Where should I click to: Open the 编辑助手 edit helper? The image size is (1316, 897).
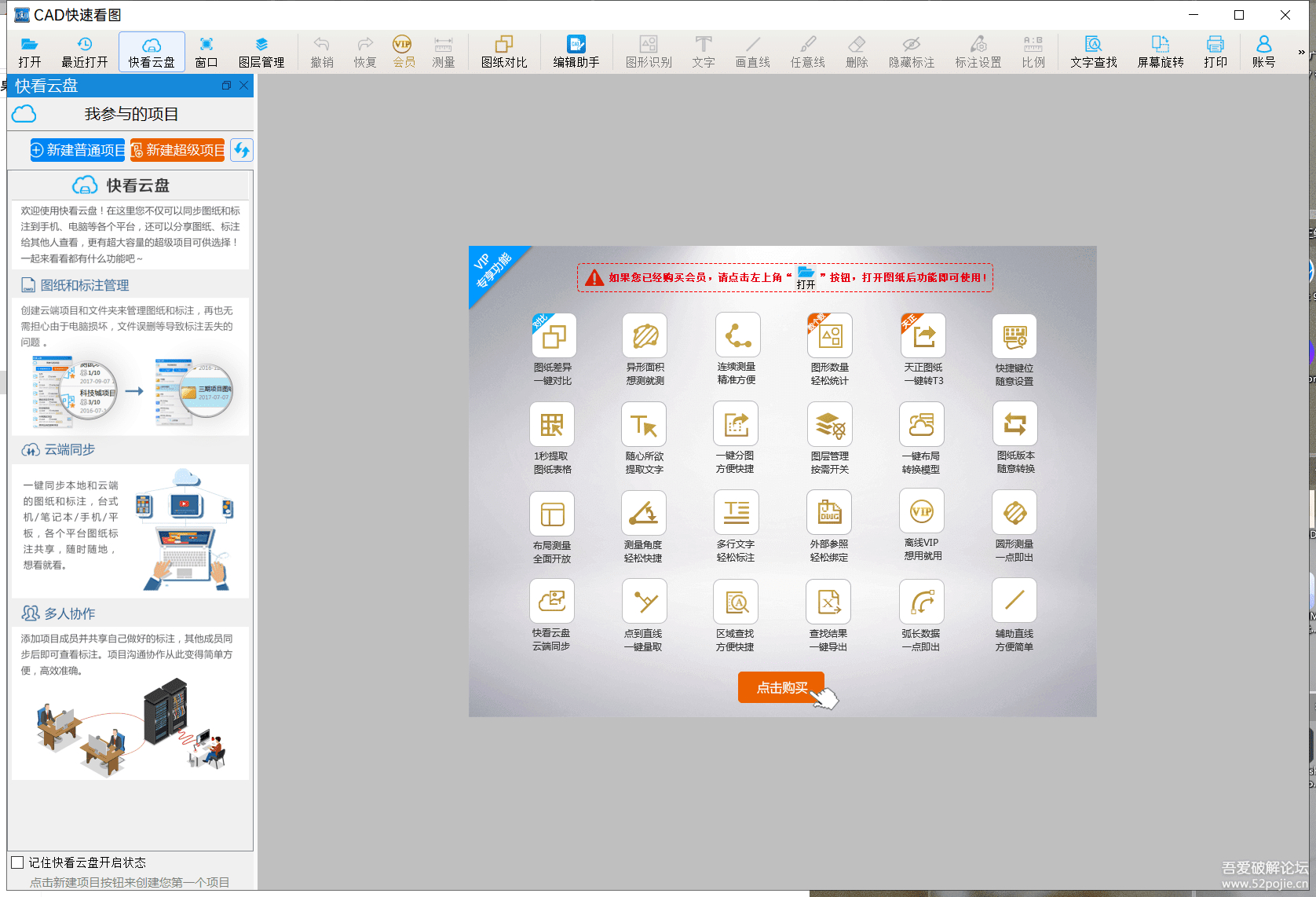tap(576, 52)
